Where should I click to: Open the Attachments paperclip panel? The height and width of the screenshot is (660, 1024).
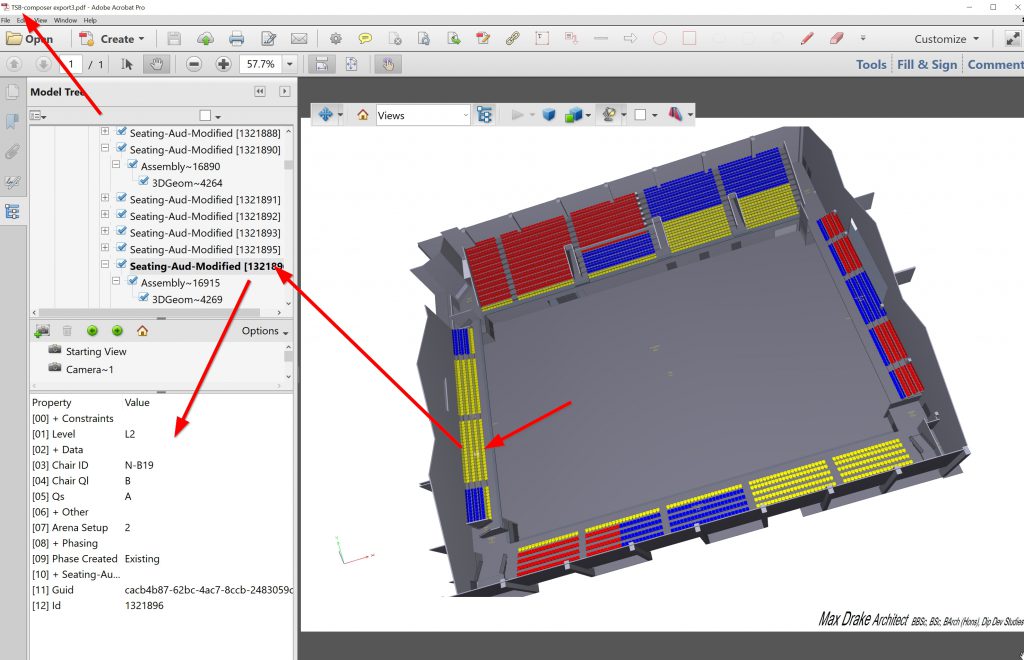[12, 152]
